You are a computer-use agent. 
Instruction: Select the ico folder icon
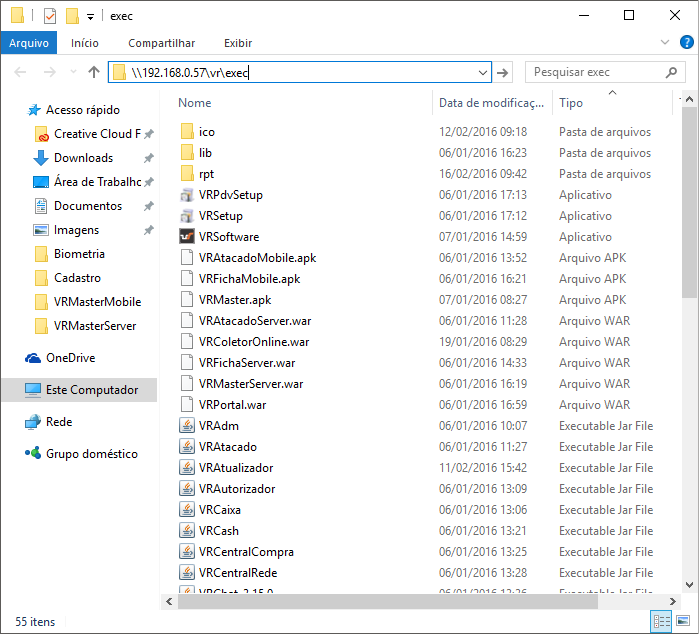click(x=186, y=132)
